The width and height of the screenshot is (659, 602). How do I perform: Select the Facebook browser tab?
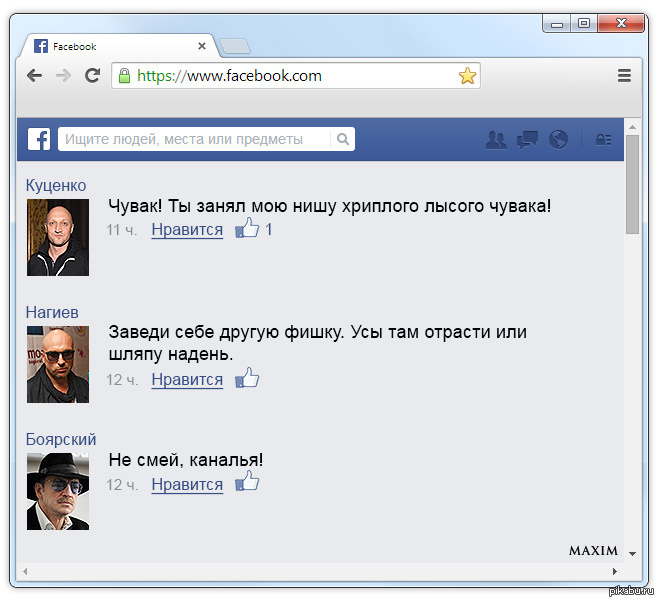point(118,46)
